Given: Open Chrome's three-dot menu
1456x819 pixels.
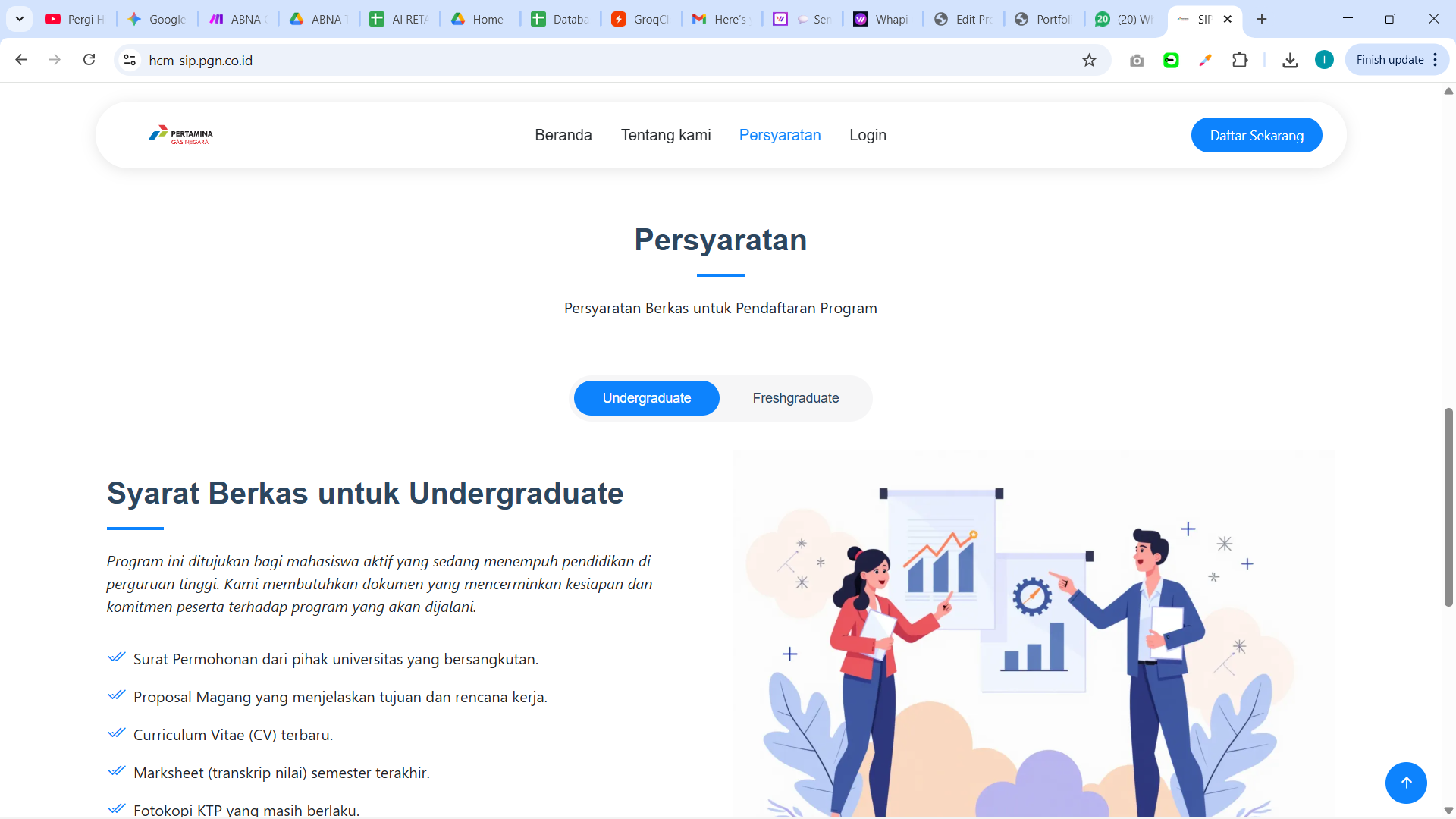Looking at the screenshot, I should 1436,60.
